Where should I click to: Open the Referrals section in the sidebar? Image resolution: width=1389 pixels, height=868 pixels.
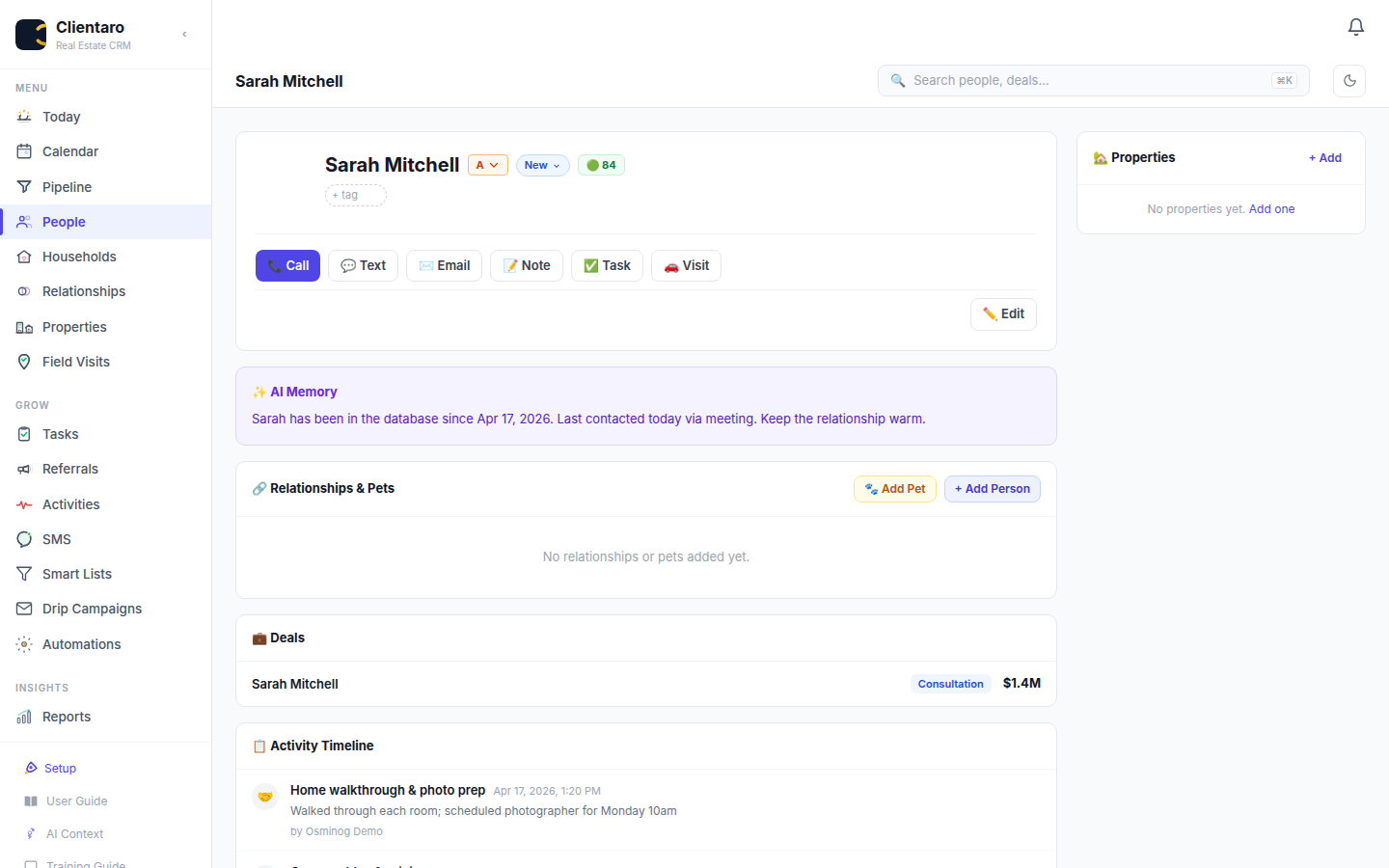click(x=69, y=469)
